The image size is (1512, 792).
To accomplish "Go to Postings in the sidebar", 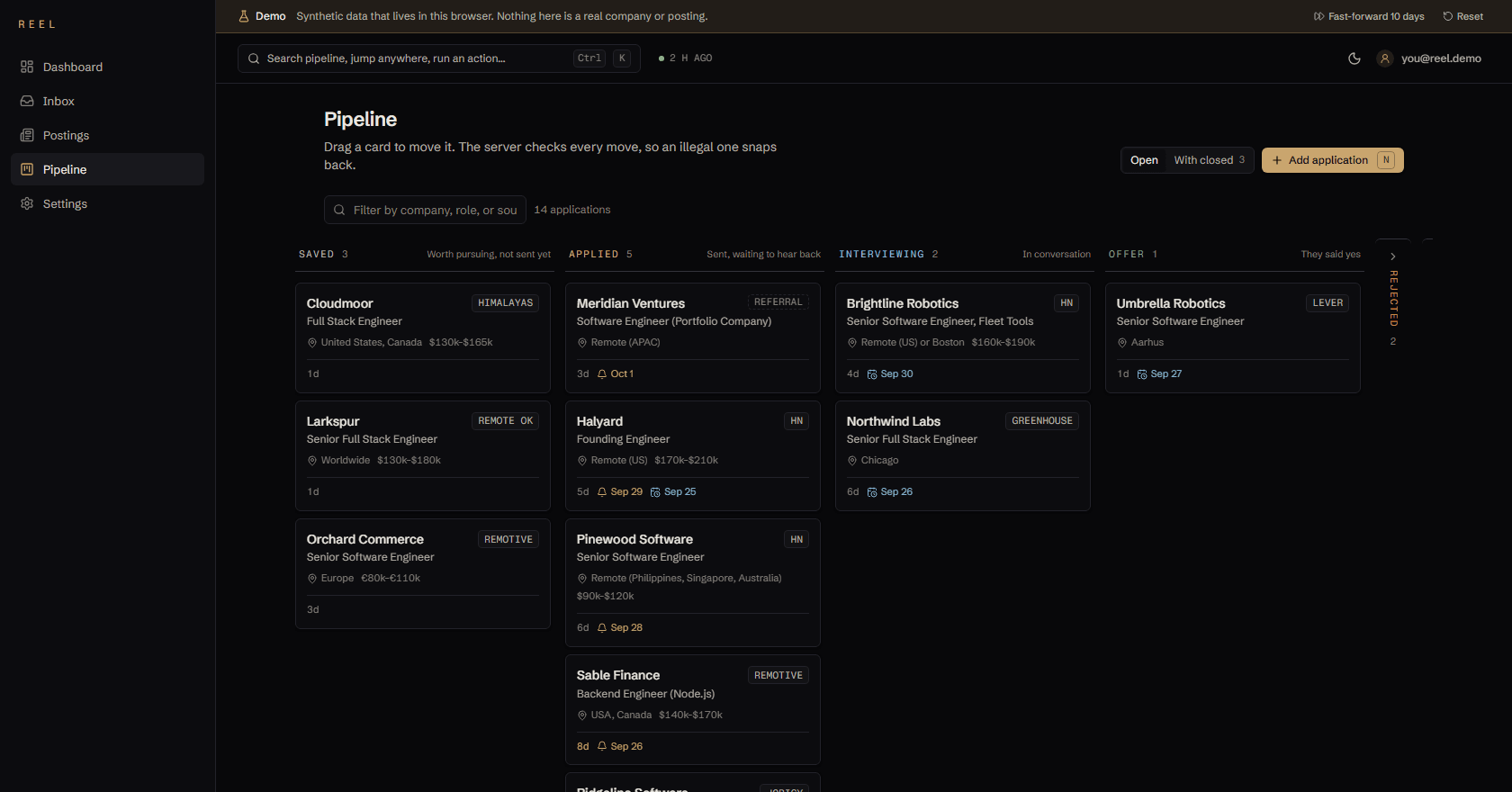I will [x=108, y=135].
